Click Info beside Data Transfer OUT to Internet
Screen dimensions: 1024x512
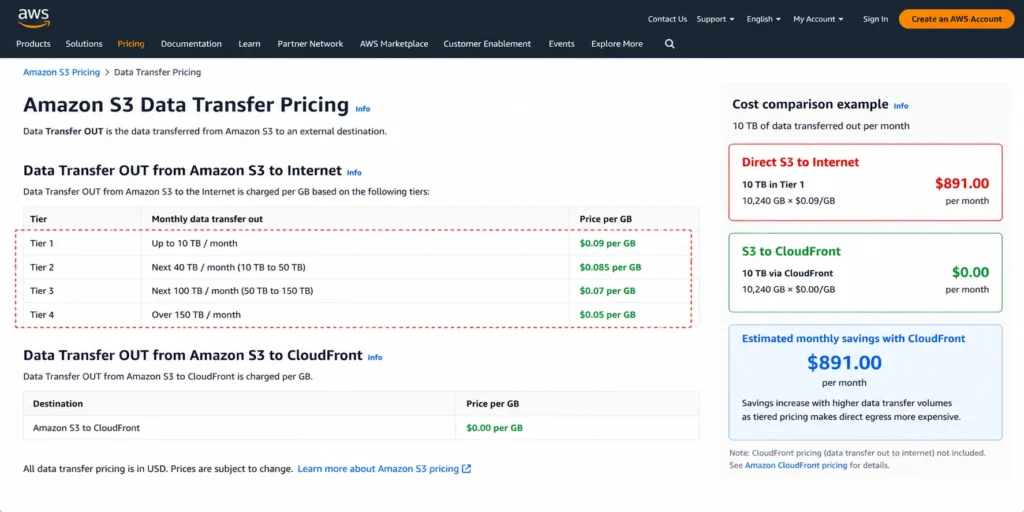[354, 173]
